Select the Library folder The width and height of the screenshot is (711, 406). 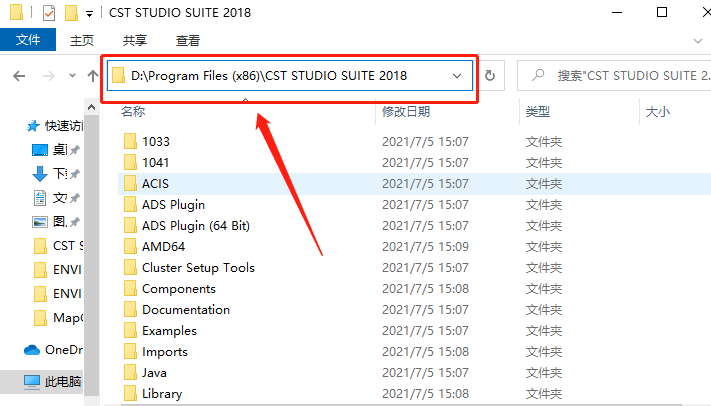pyautogui.click(x=162, y=394)
